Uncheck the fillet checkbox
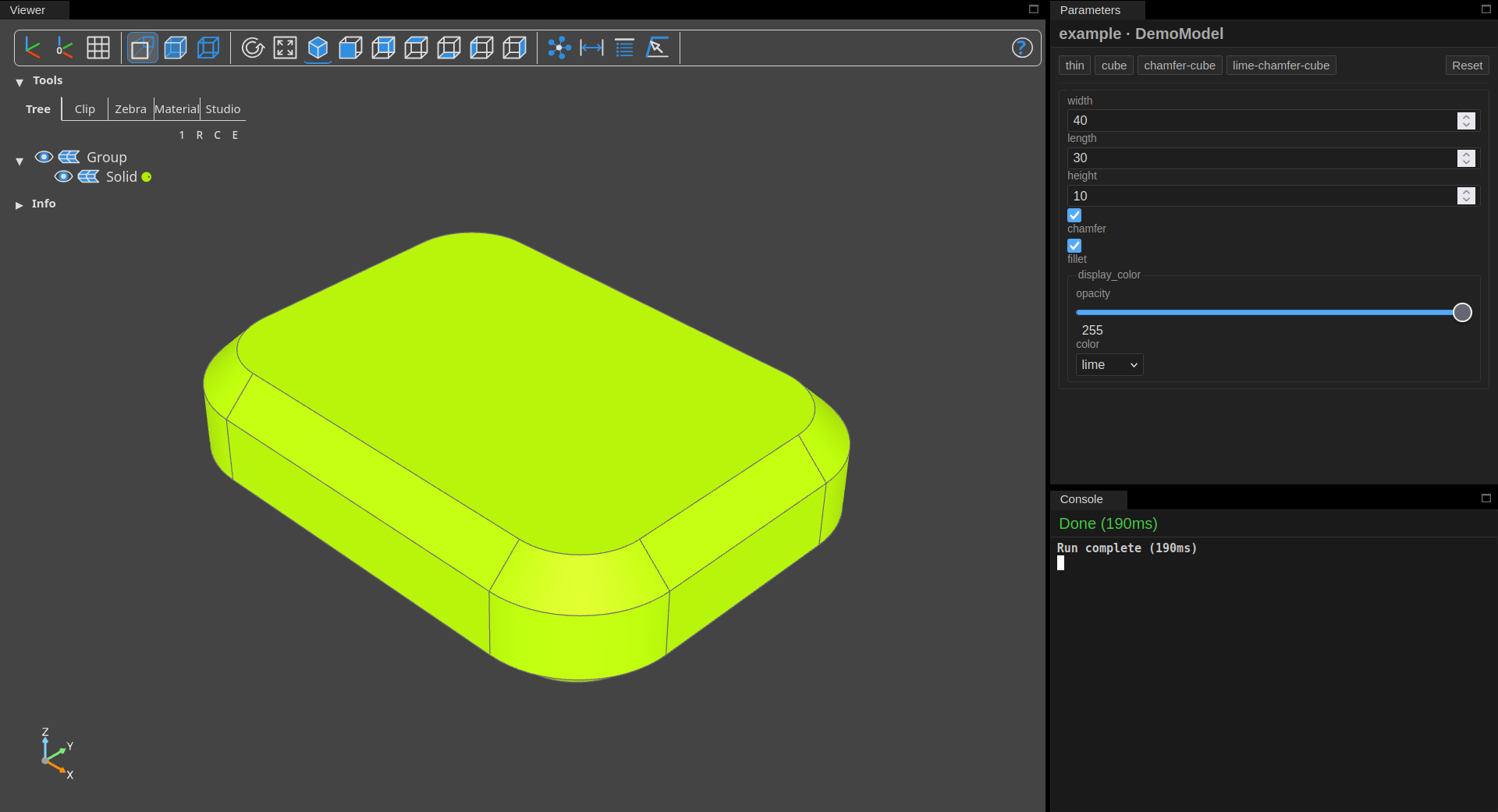 [1074, 246]
